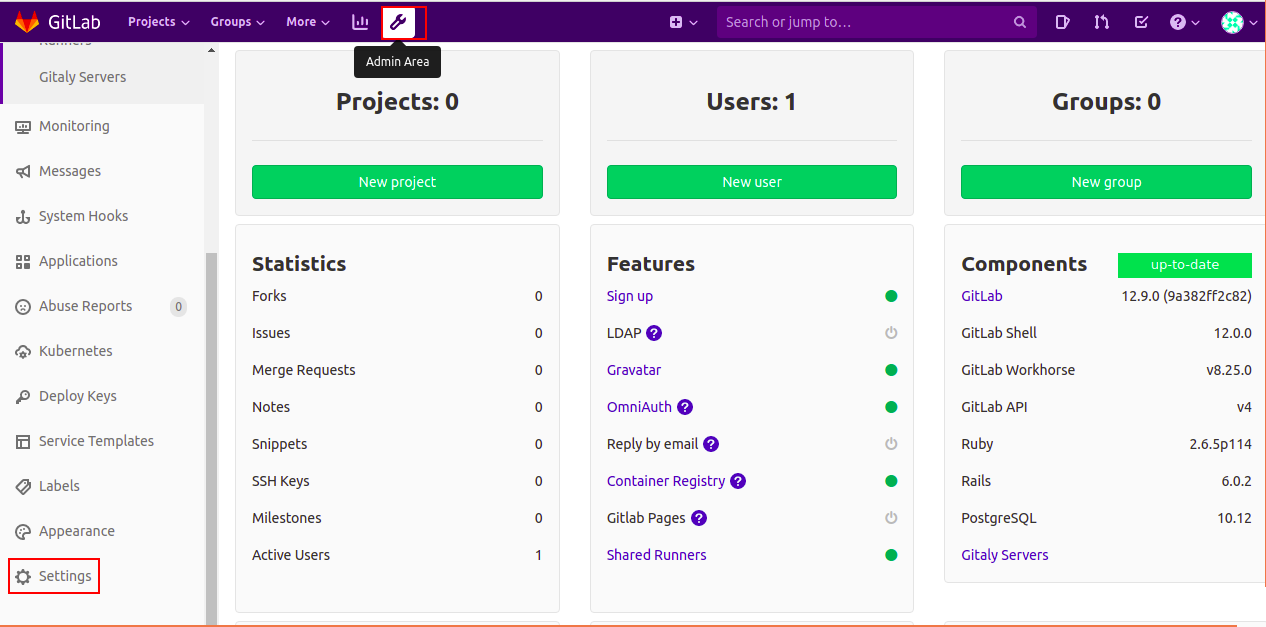Open merge requests icon in top bar

1102,22
